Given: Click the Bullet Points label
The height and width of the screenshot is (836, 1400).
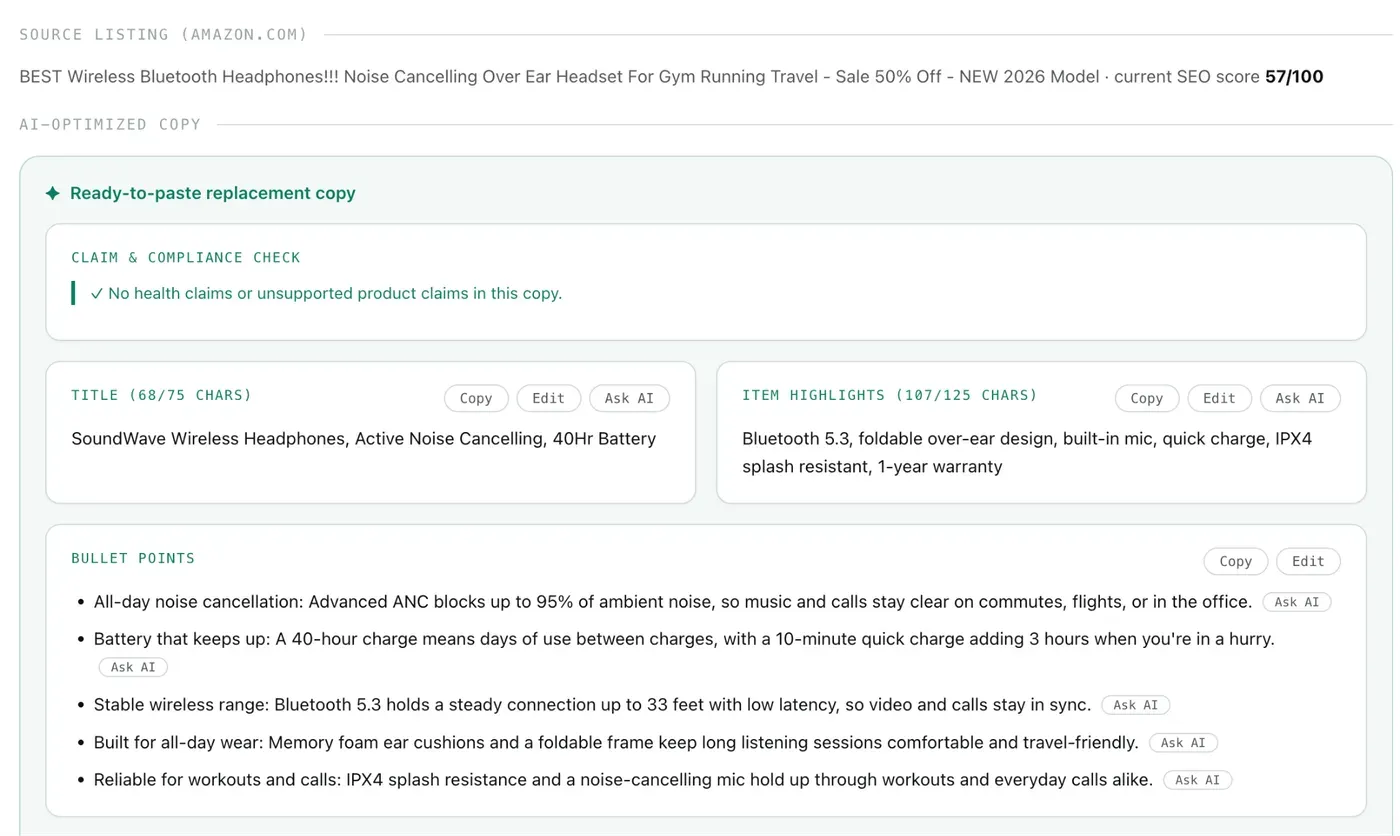Looking at the screenshot, I should (133, 558).
